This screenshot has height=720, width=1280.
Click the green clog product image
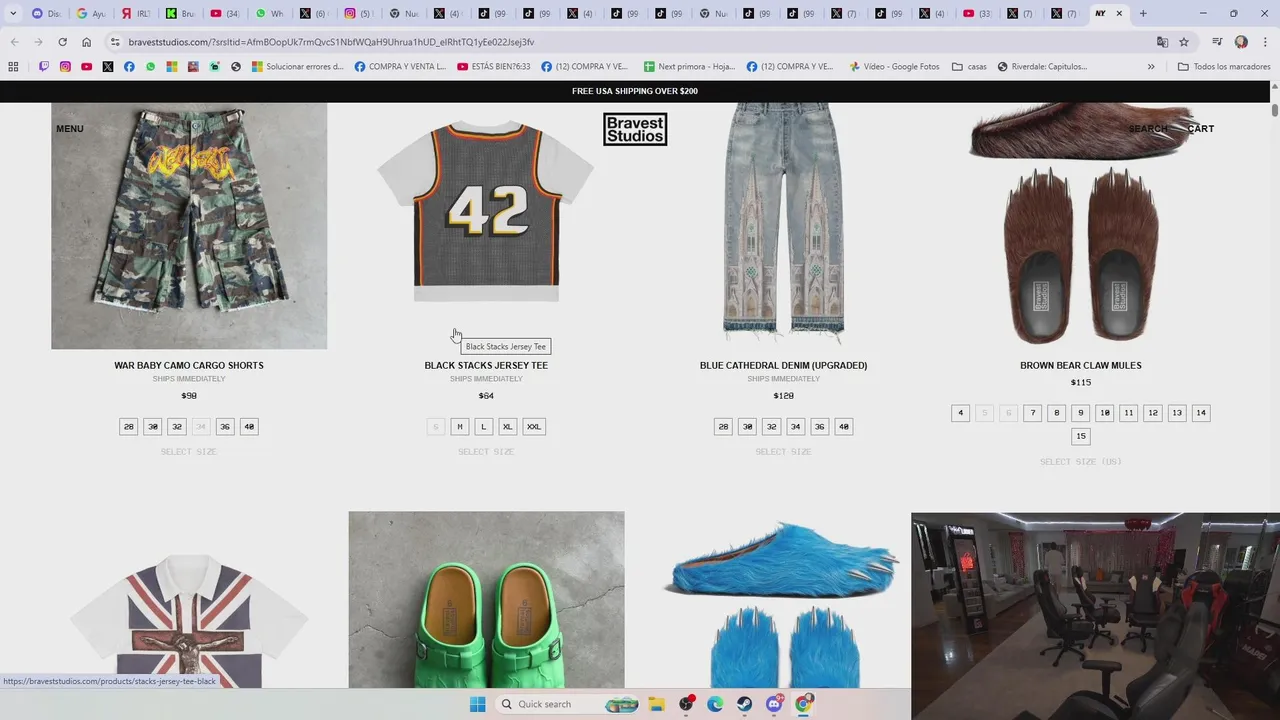[x=487, y=600]
